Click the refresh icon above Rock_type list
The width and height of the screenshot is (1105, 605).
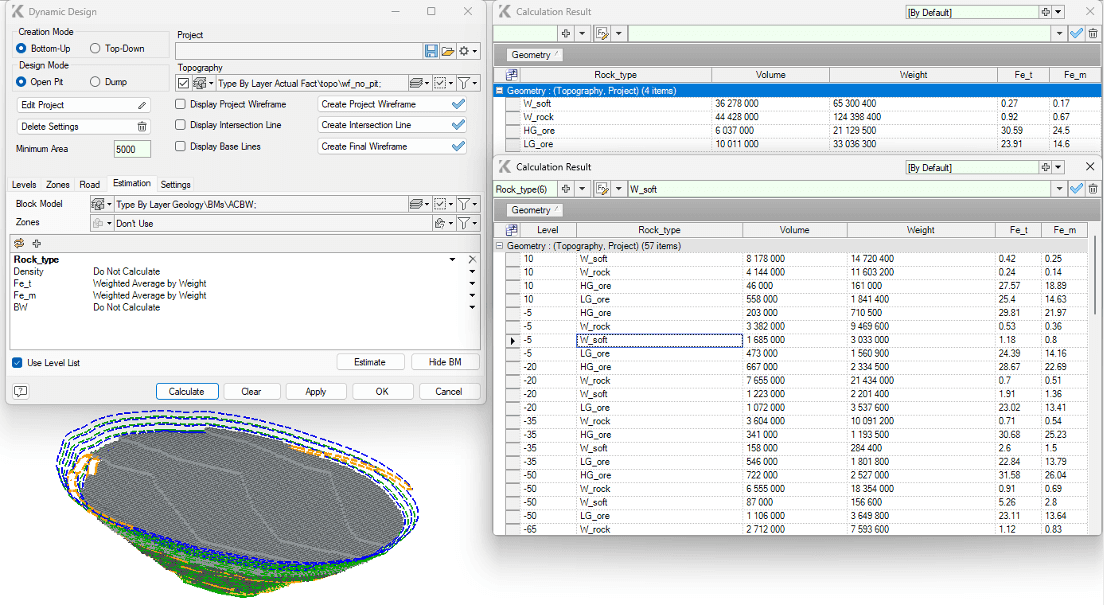[18, 244]
